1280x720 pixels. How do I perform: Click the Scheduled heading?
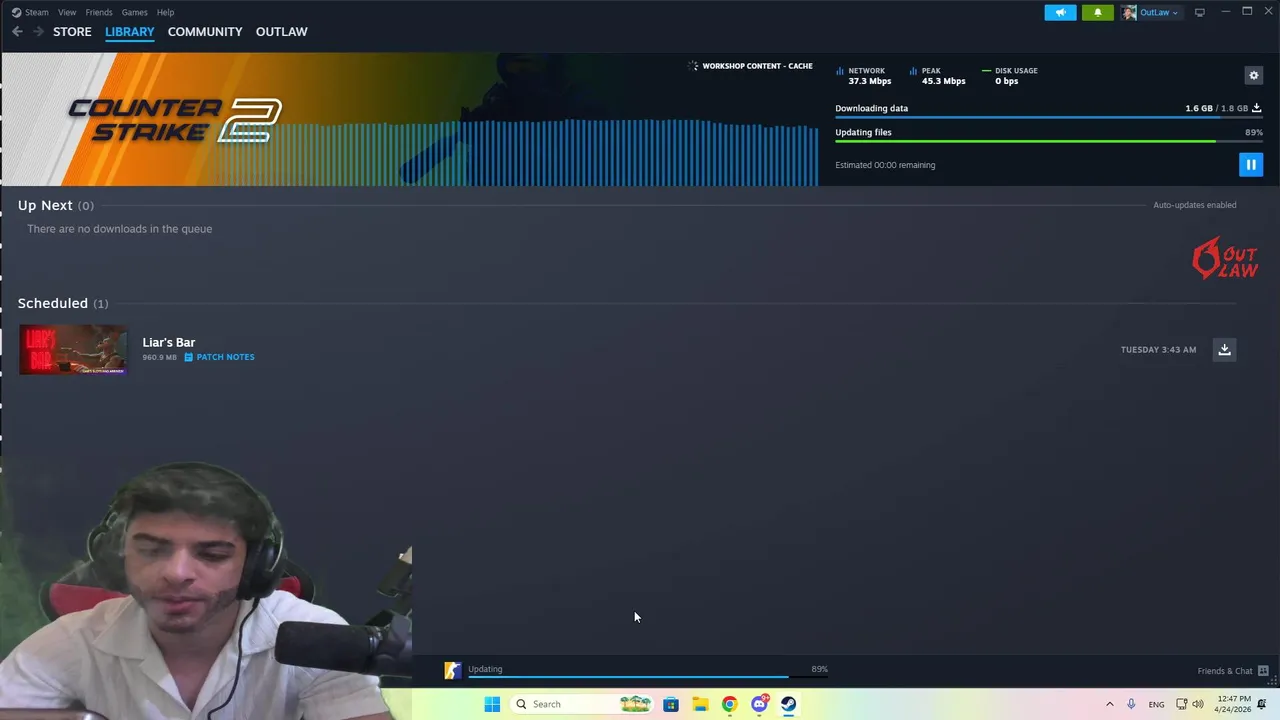[x=52, y=303]
